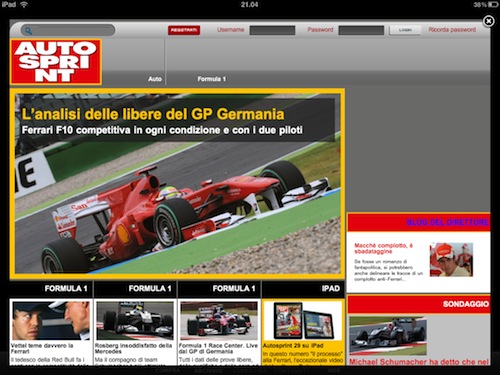Close the web overlay with X icon
The height and width of the screenshot is (375, 500).
(x=489, y=21)
